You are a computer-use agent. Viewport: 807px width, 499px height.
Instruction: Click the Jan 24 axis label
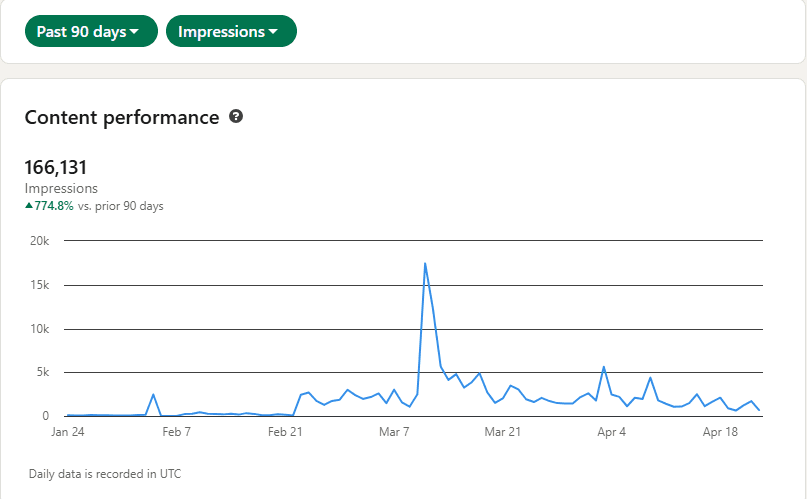click(x=67, y=432)
